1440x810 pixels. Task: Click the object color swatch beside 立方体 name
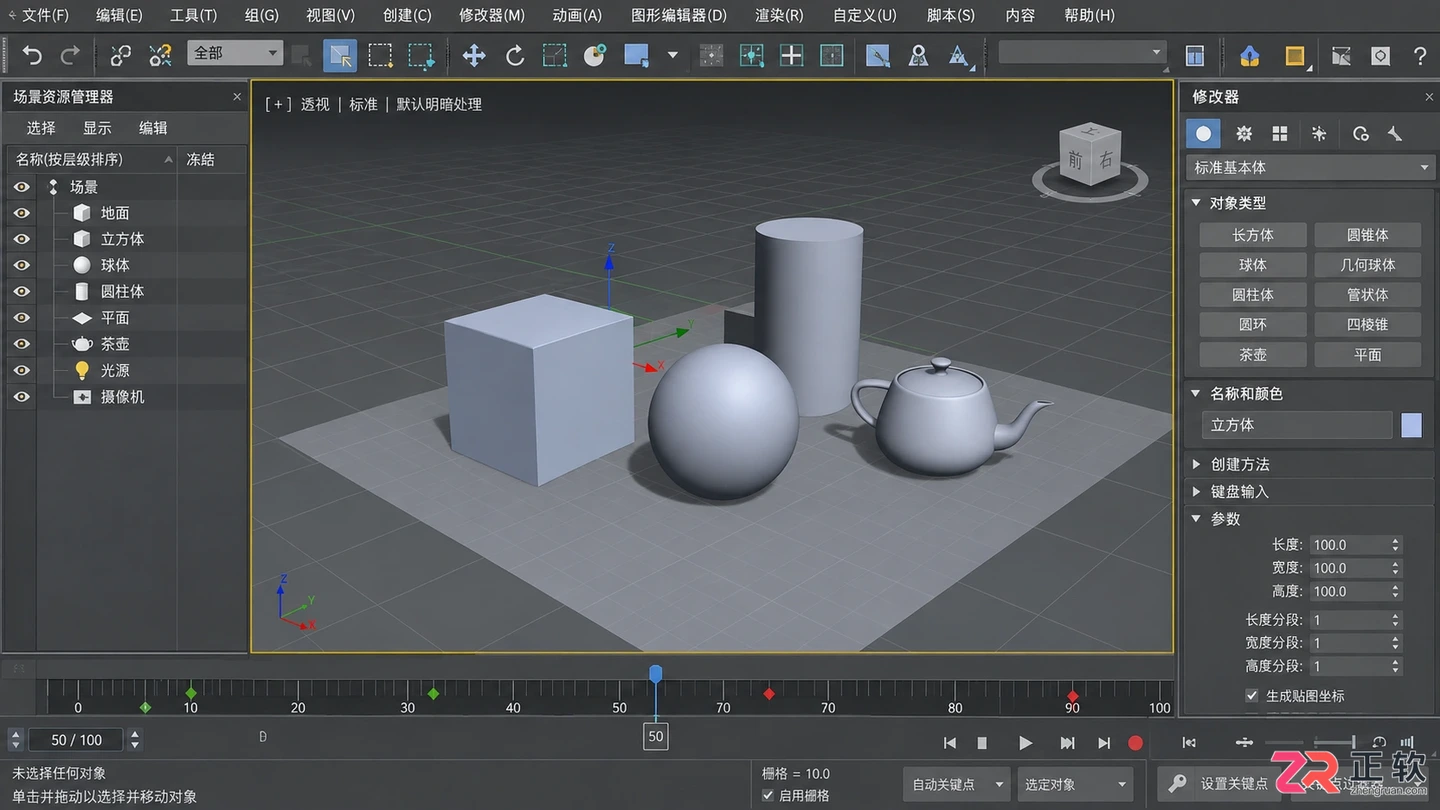pyautogui.click(x=1411, y=425)
